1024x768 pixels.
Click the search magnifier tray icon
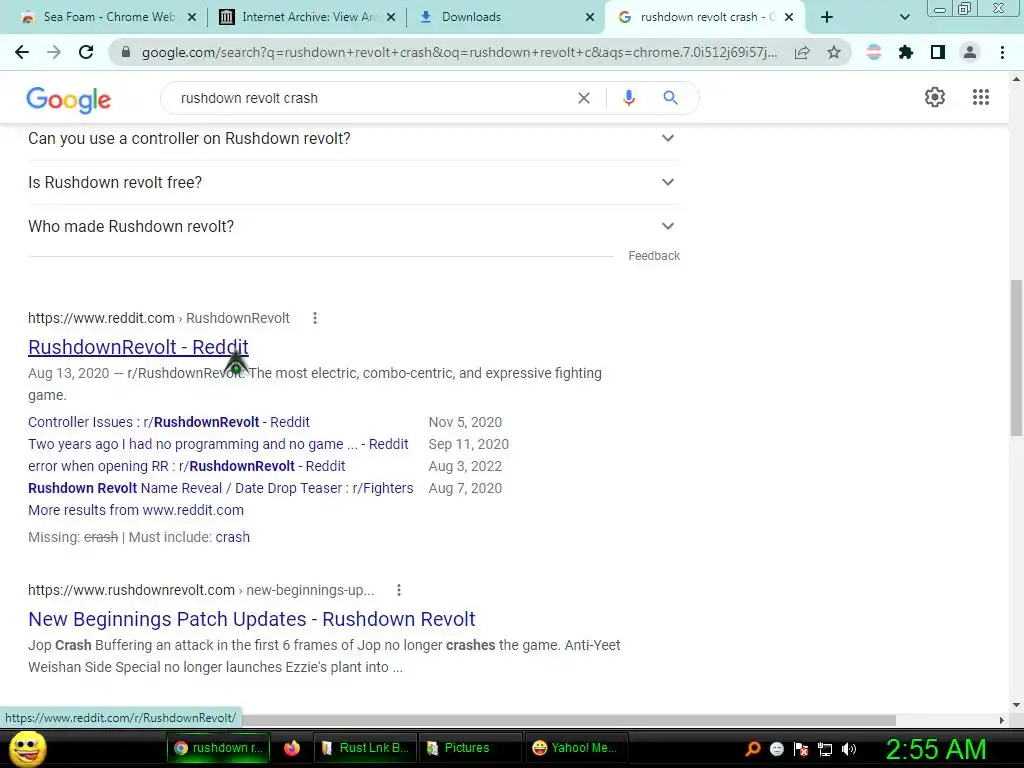[753, 749]
